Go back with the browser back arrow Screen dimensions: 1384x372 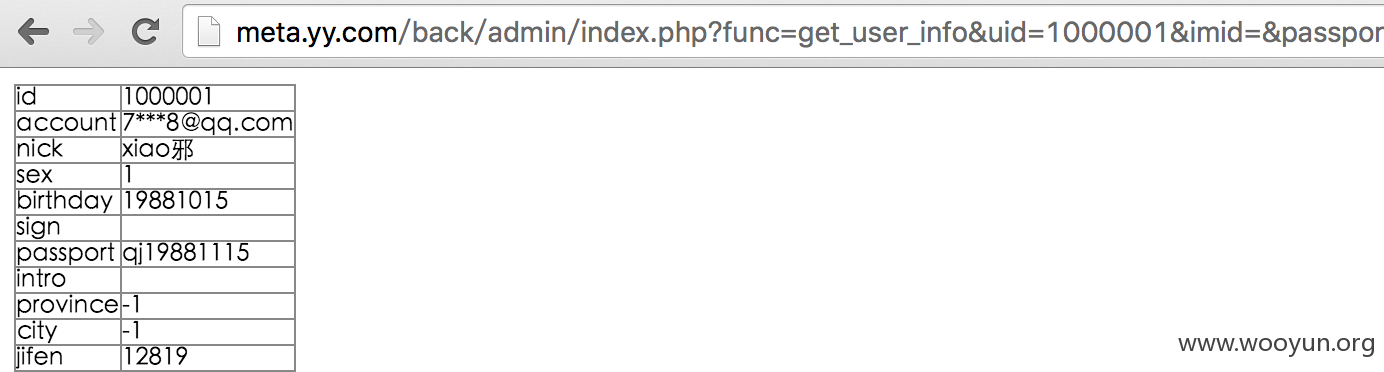pos(33,32)
